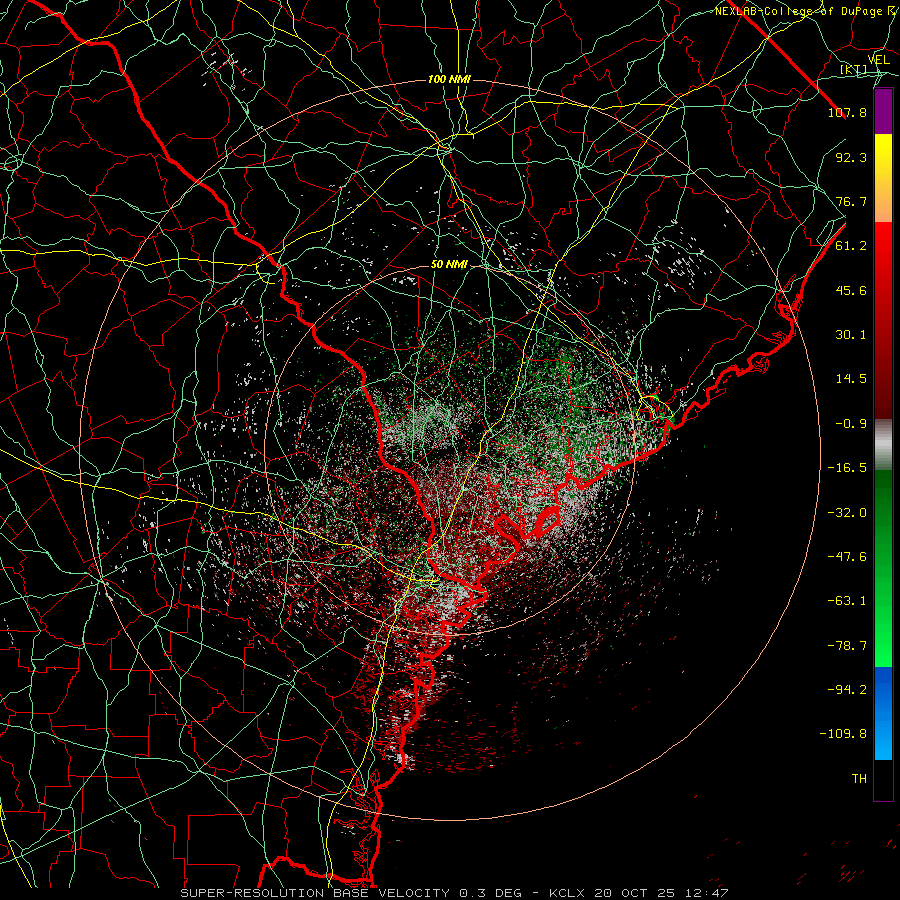Screen dimensions: 900x900
Task: Click the 12:47 timestamp in footer
Action: coord(708,893)
